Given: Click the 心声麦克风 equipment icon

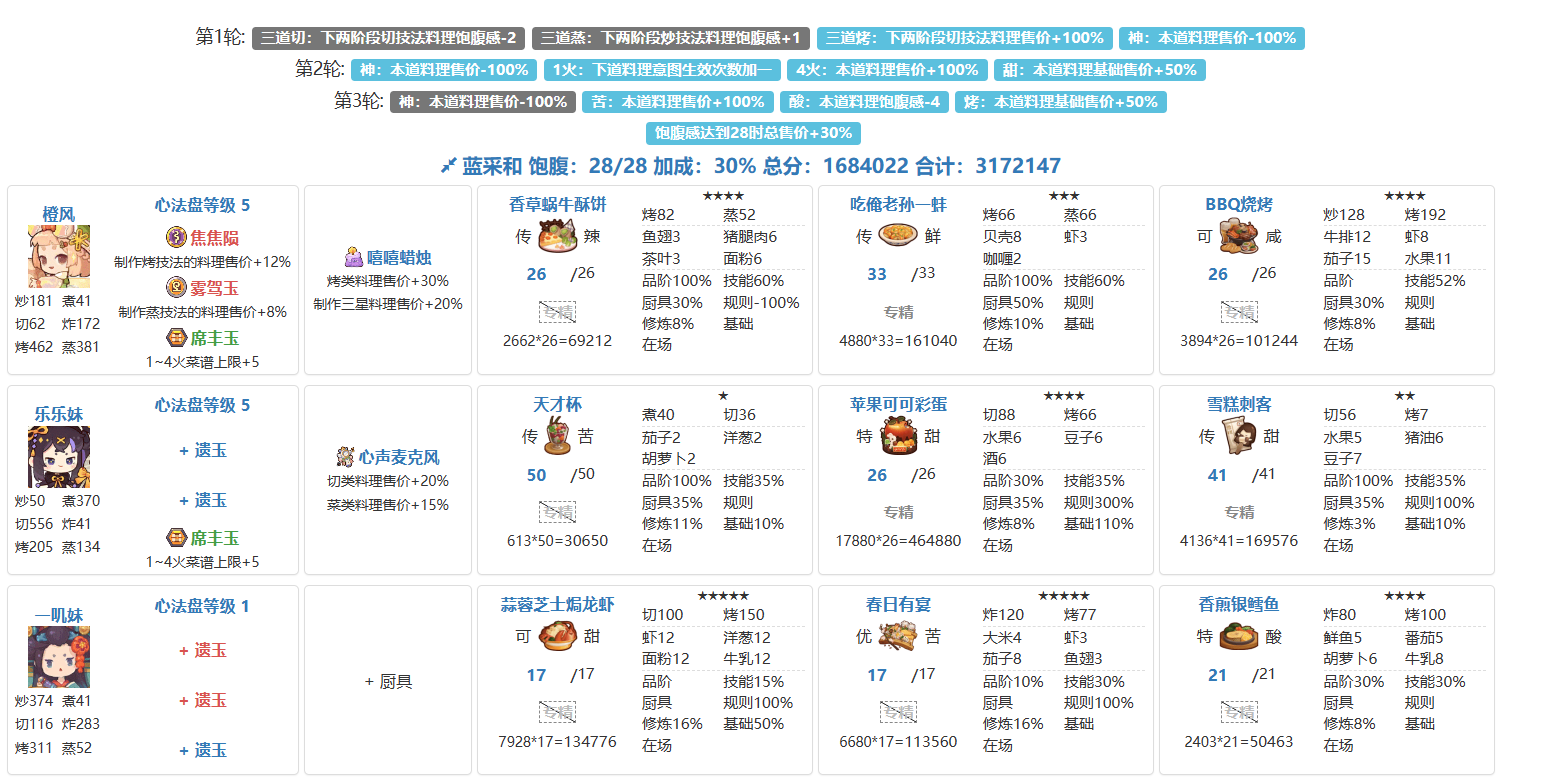Looking at the screenshot, I should [346, 457].
